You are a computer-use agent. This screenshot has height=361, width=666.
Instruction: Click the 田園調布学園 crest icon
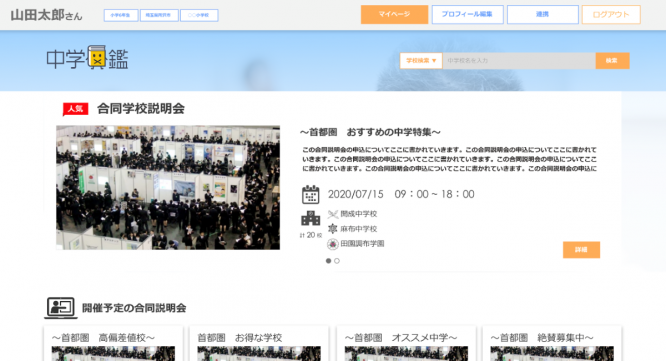pyautogui.click(x=333, y=244)
